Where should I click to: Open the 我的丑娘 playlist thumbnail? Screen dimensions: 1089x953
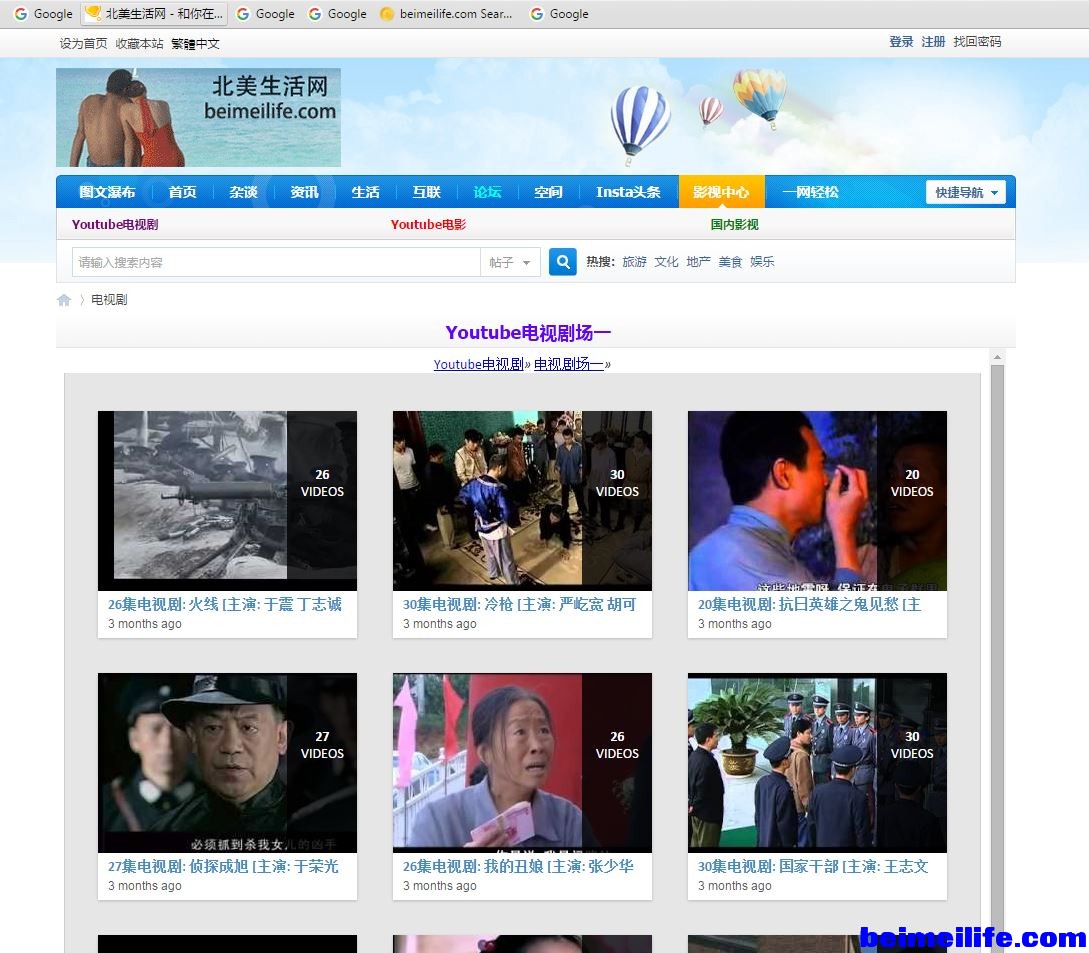(x=522, y=762)
